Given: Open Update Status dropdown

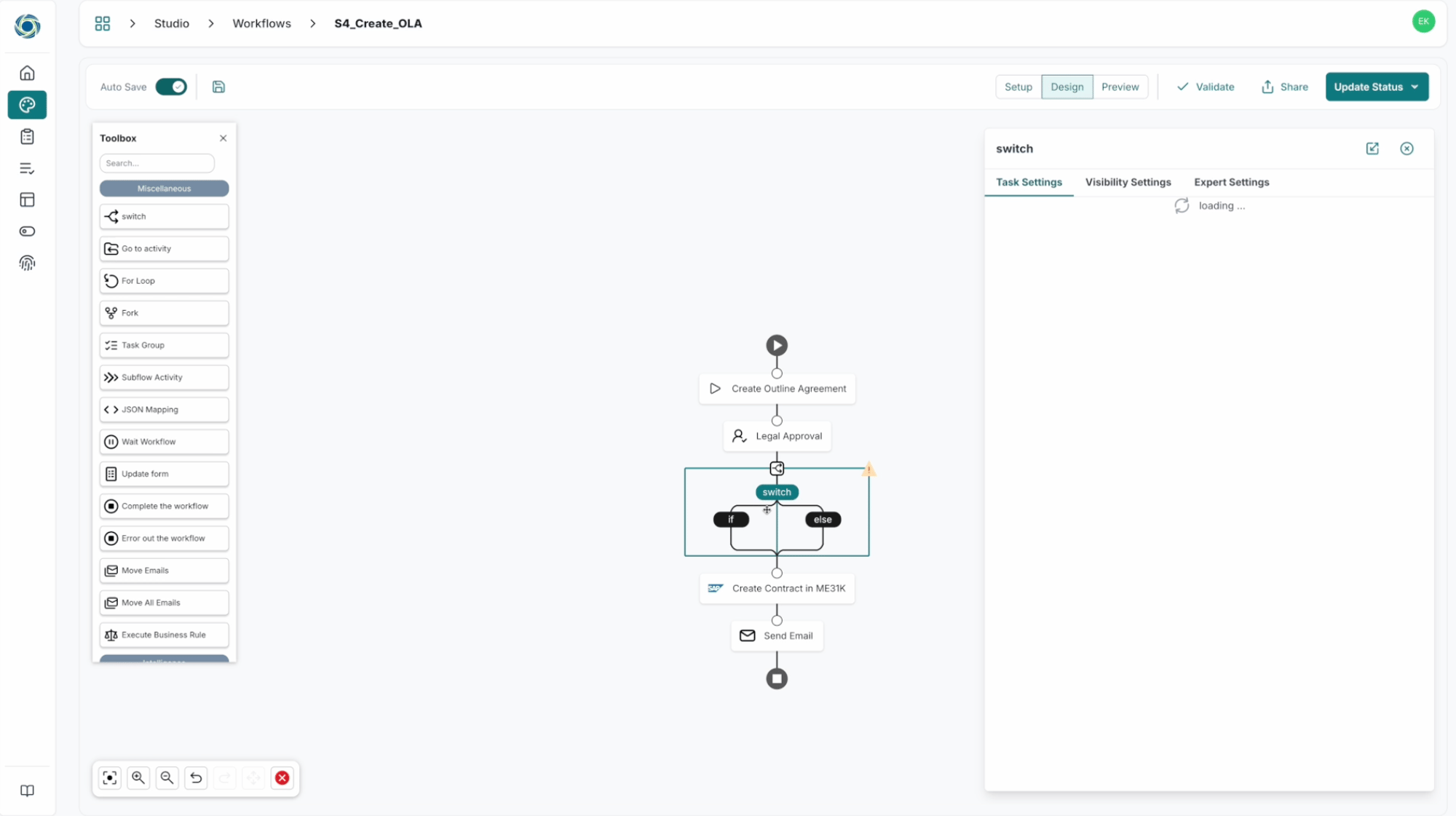Looking at the screenshot, I should click(1376, 87).
